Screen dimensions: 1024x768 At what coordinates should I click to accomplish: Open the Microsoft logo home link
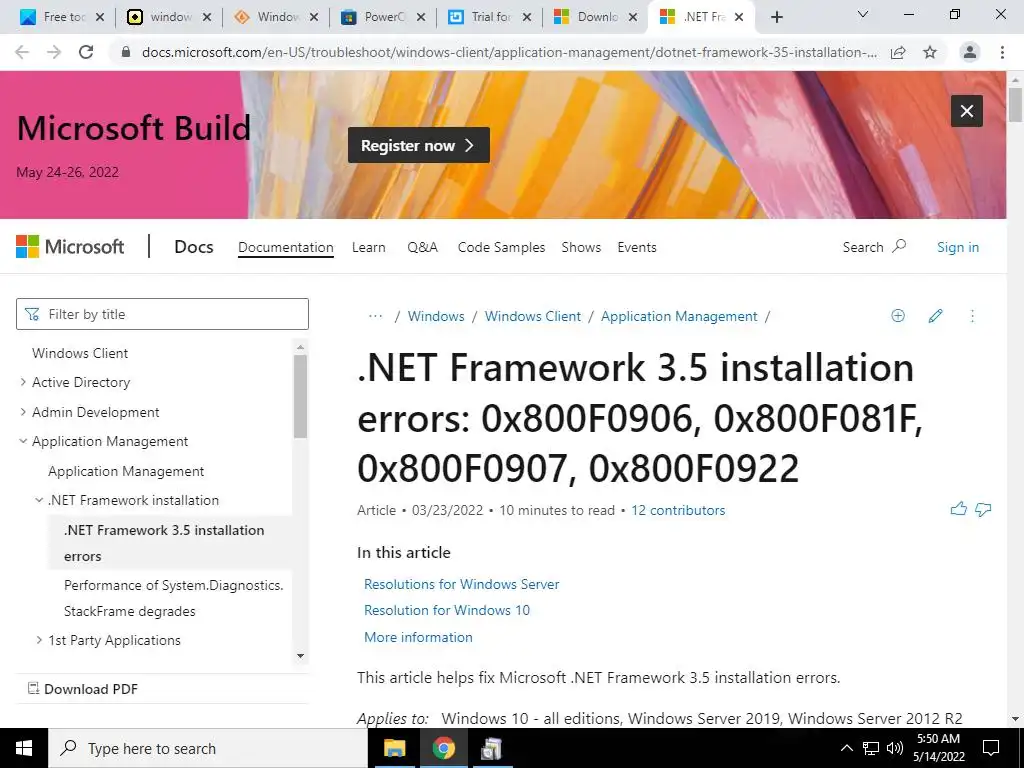(x=70, y=247)
